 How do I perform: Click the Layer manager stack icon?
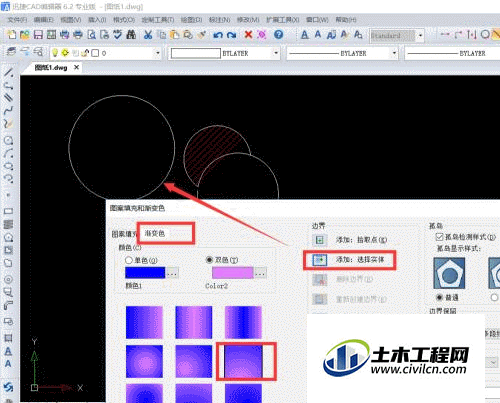[11, 52]
